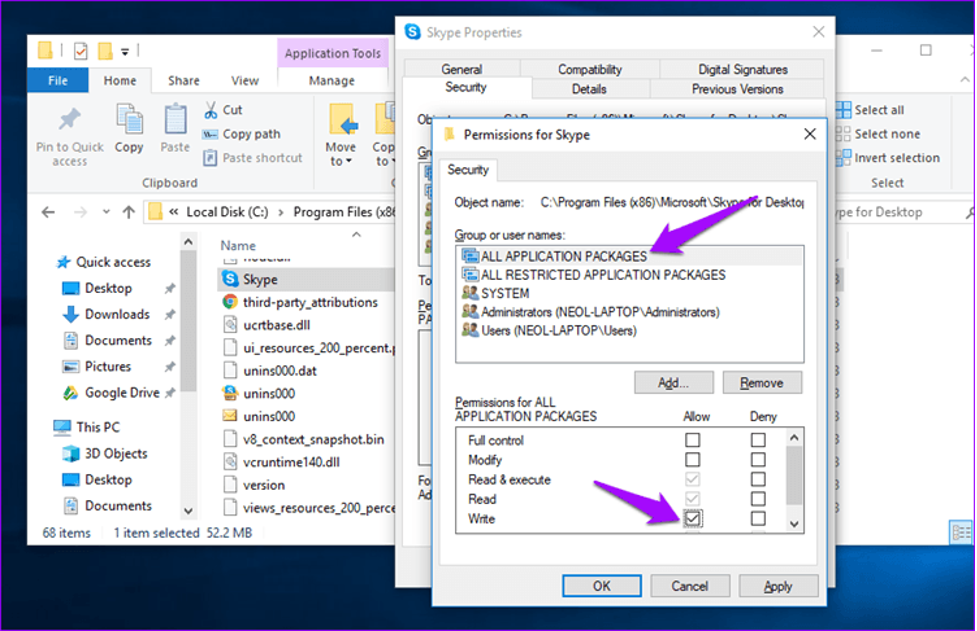
Task: Click Pin to Quick access icon
Action: (x=69, y=119)
